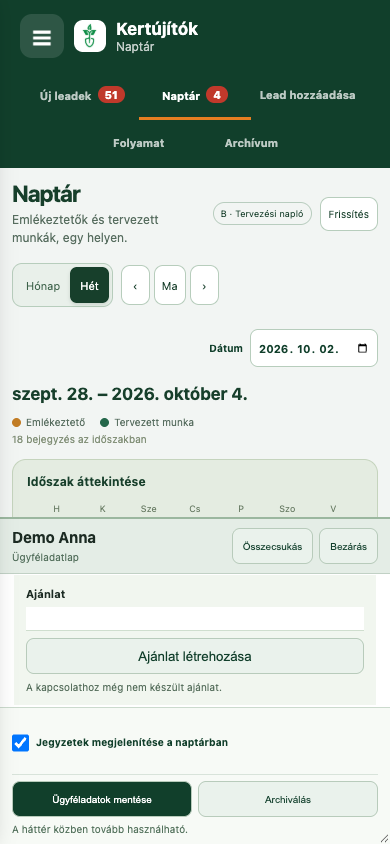Viewport: 390px width, 844px height.
Task: Click the Kertújítók plant logo icon
Action: pos(90,36)
